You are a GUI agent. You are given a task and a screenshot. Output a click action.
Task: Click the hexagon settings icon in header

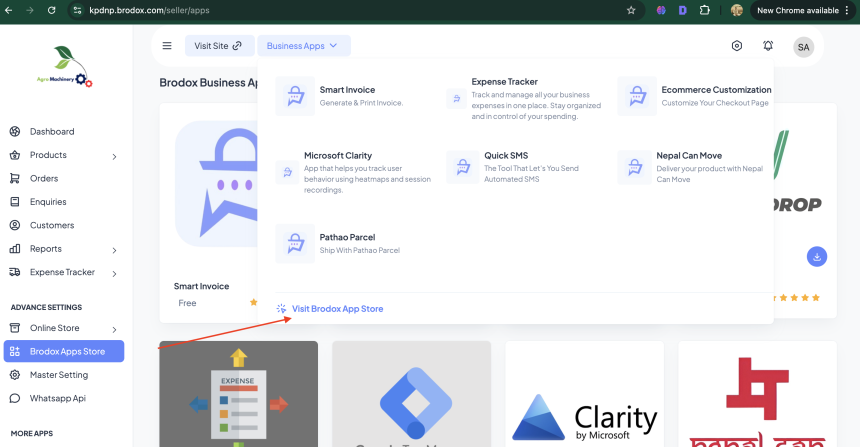(x=737, y=46)
